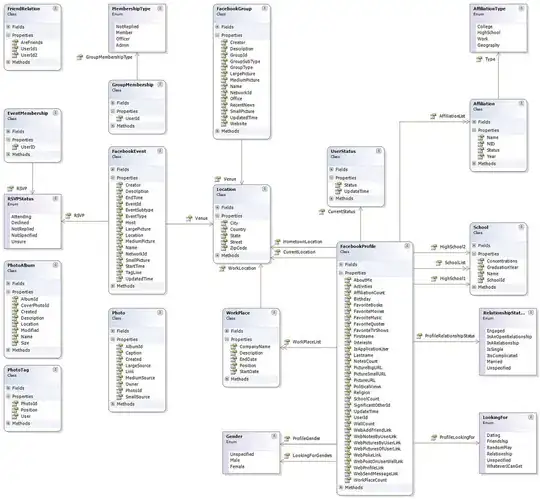Image resolution: width=540 pixels, height=499 pixels.
Task: Expand the Fields section of Affiliation
Action: pyautogui.click(x=474, y=122)
